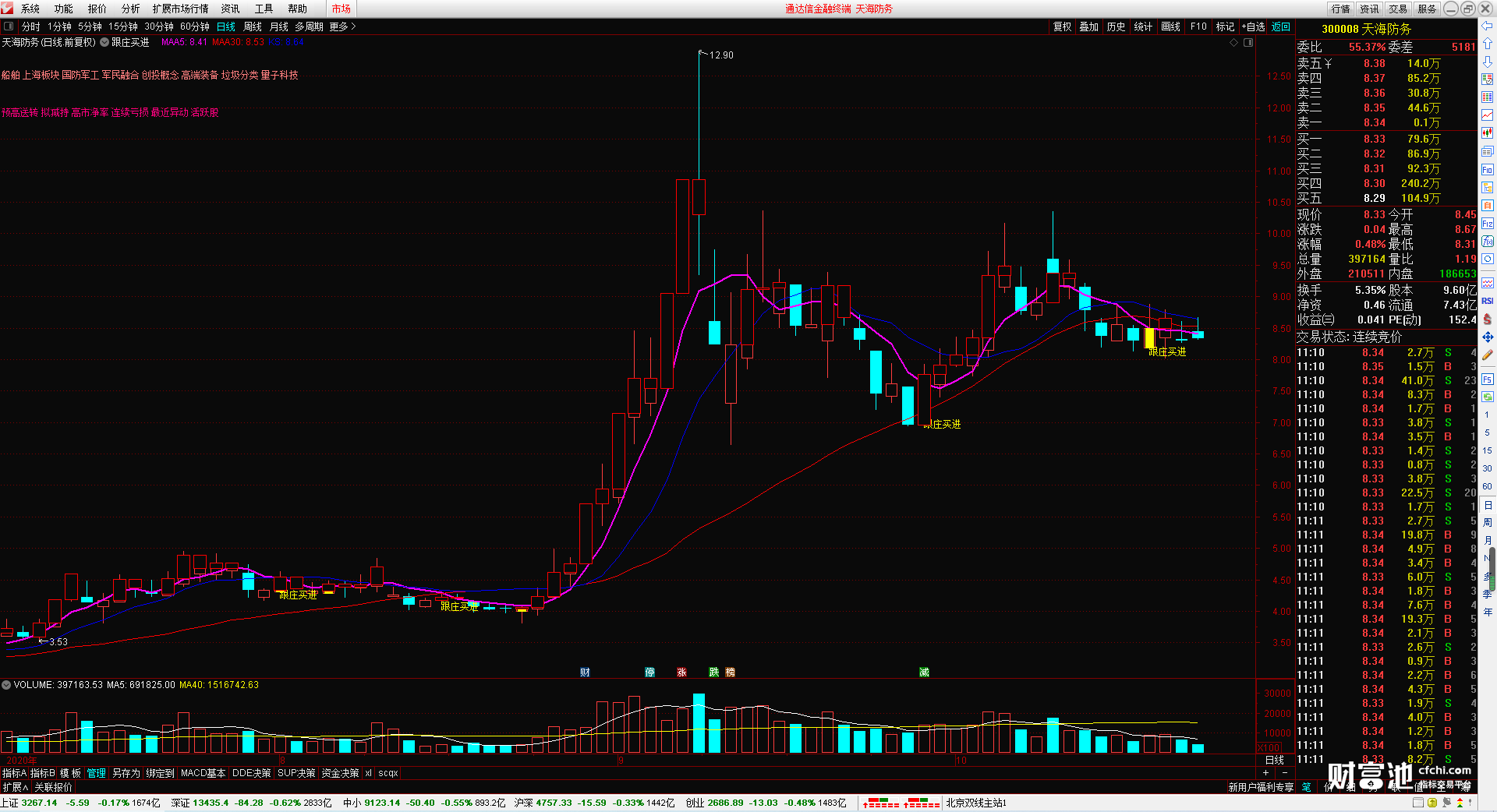Image resolution: width=1497 pixels, height=812 pixels.
Task: Click the down arrow icon in right sidebar
Action: pos(1488,62)
